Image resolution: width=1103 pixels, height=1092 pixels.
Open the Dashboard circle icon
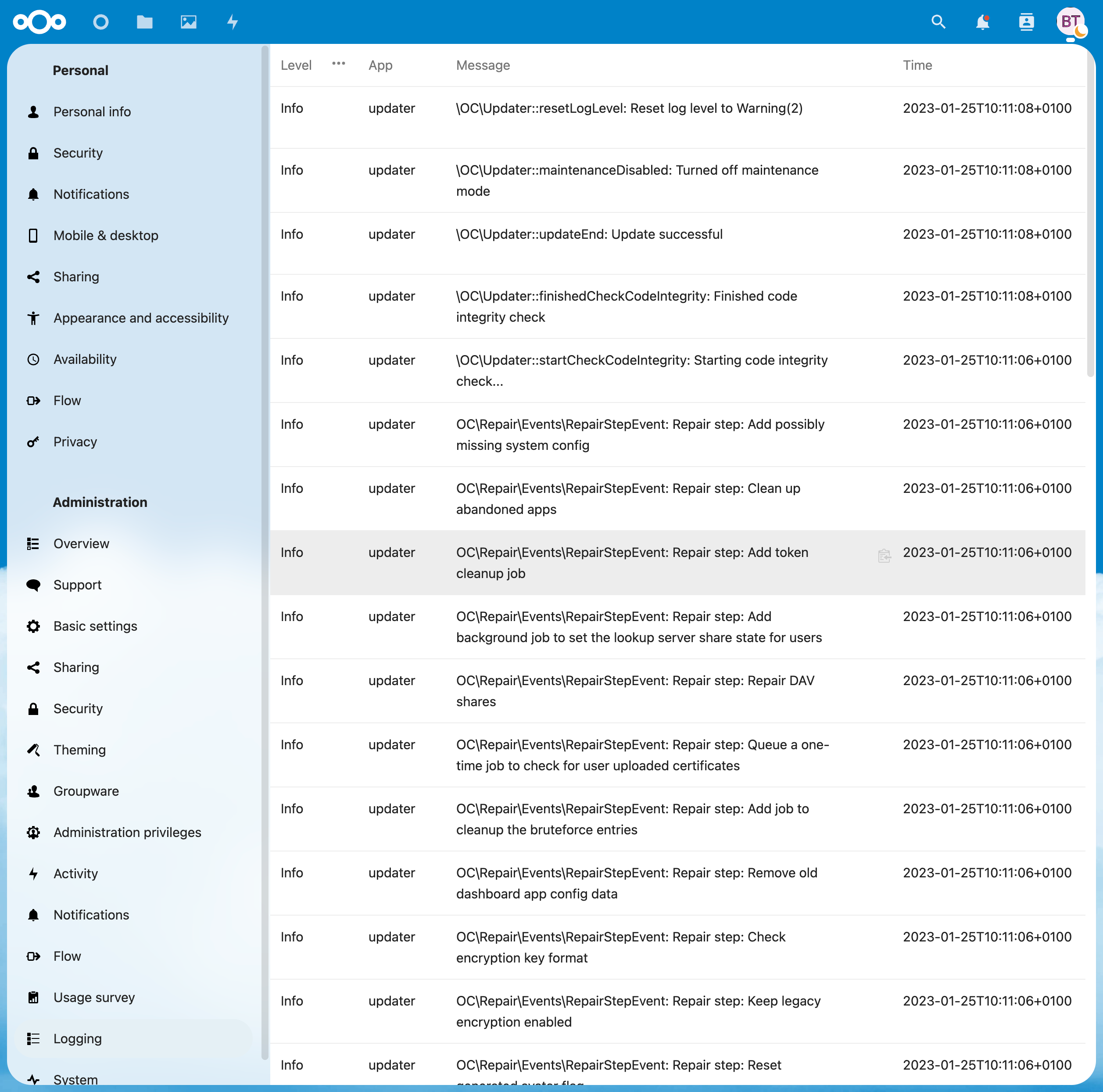click(101, 22)
